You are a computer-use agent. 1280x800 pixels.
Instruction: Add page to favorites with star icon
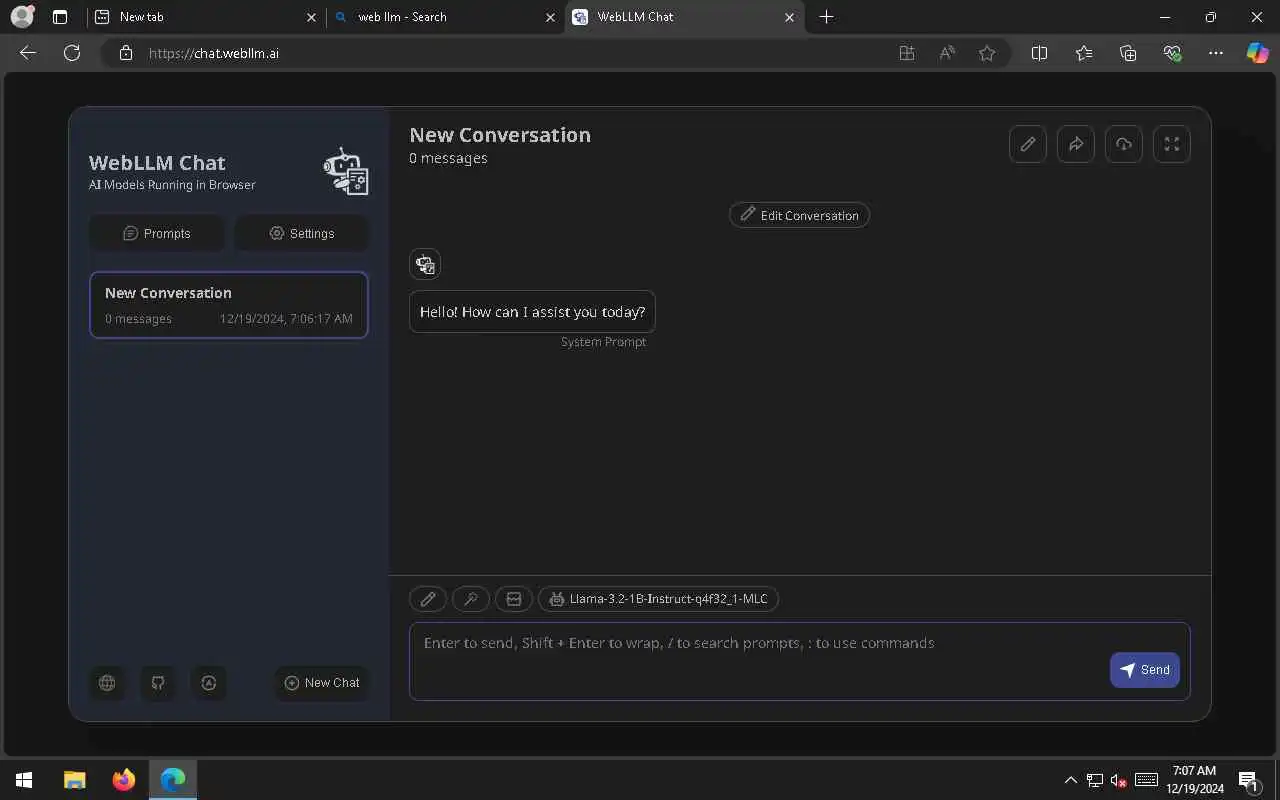[x=987, y=53]
